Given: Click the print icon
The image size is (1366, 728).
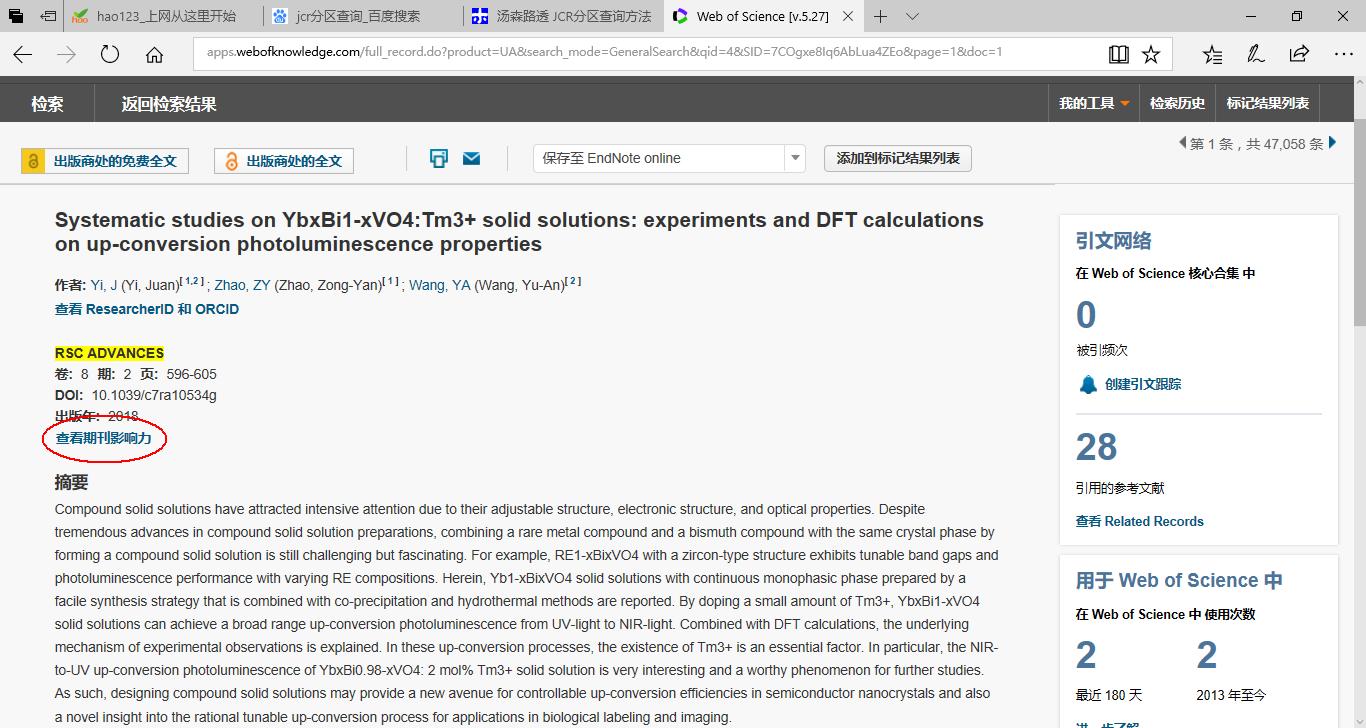Looking at the screenshot, I should [x=438, y=158].
